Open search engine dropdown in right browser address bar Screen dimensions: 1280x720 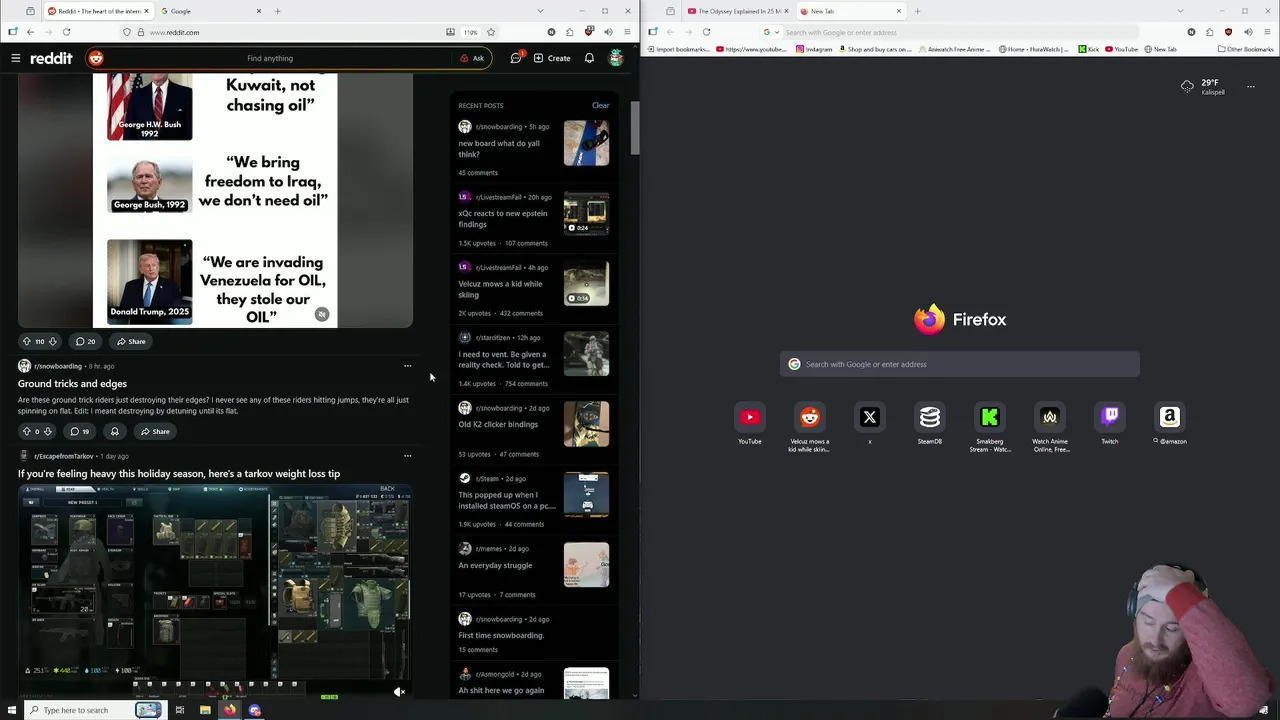(x=768, y=32)
